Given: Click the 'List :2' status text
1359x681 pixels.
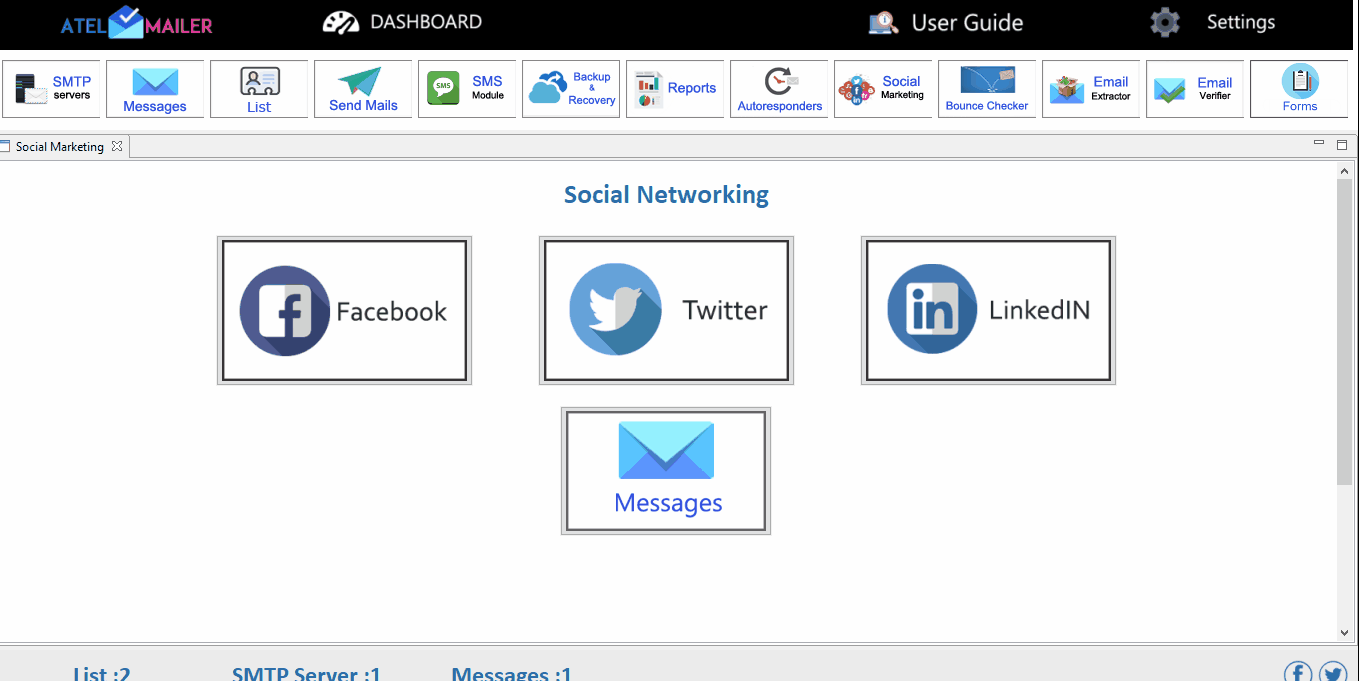Looking at the screenshot, I should pyautogui.click(x=102, y=673).
